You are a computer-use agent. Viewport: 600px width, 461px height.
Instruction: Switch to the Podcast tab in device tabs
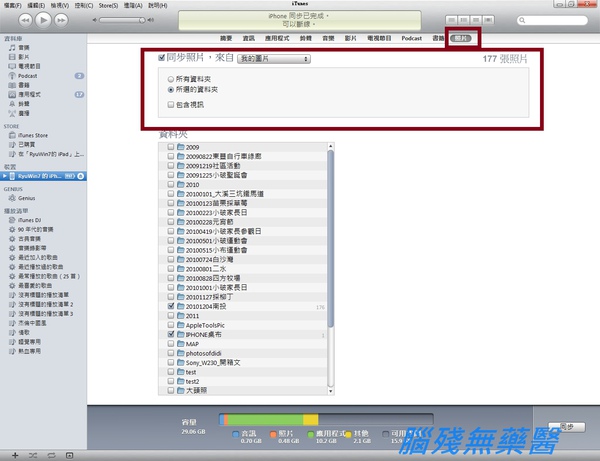click(411, 38)
